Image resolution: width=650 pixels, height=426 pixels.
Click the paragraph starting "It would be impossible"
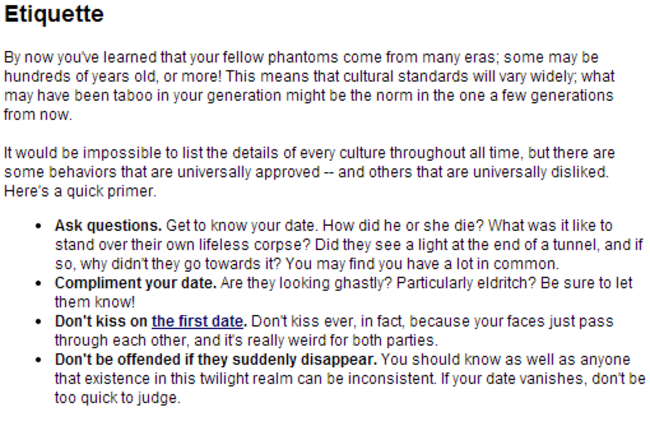click(x=309, y=172)
